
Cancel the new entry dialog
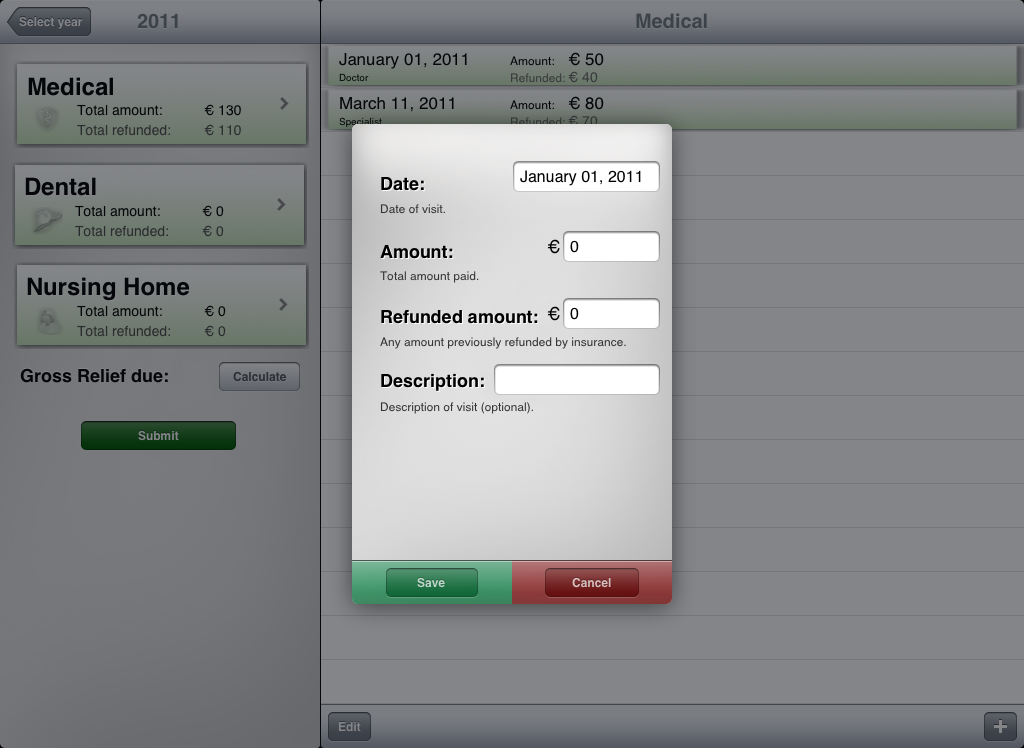pos(591,583)
